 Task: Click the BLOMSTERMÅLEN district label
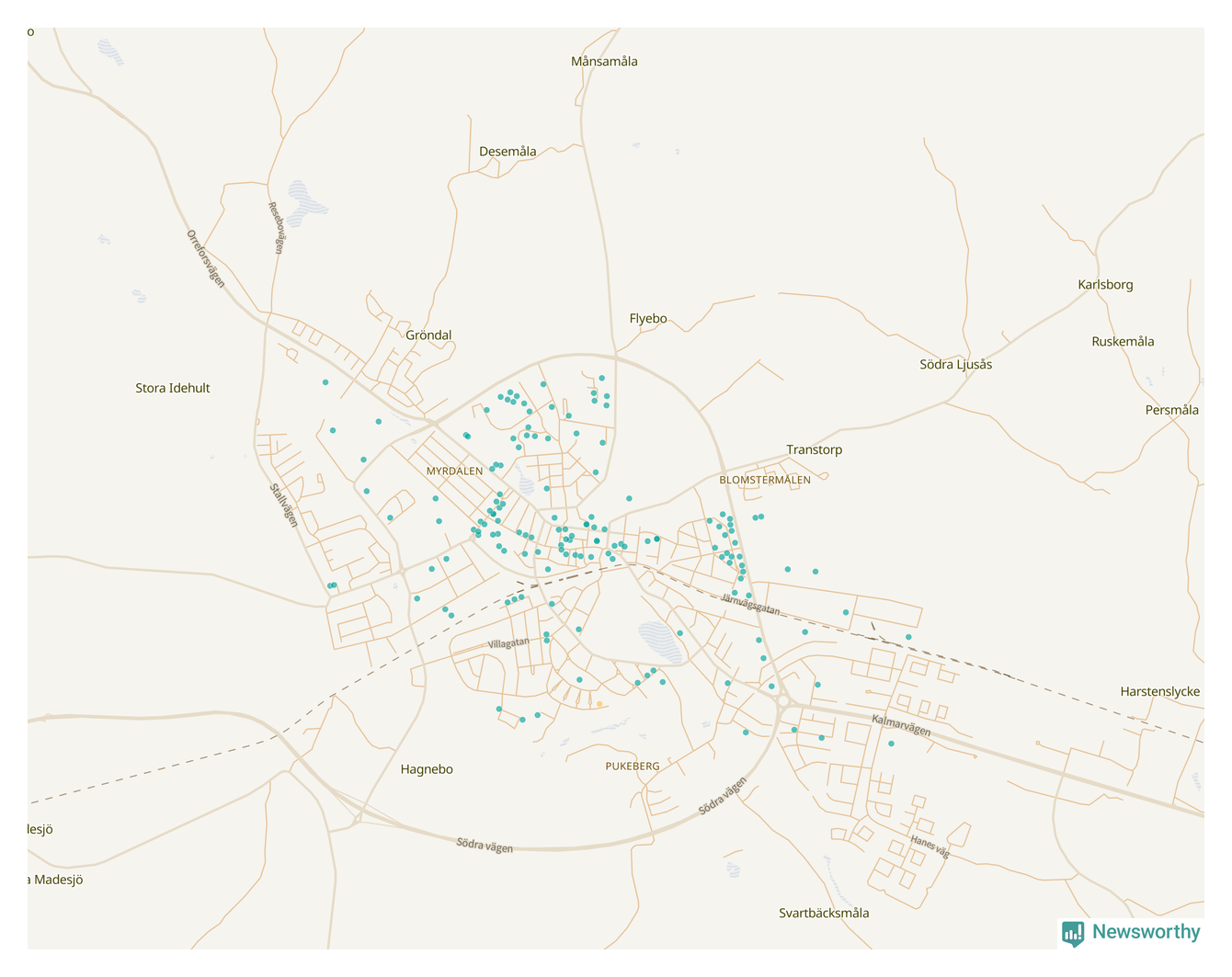click(765, 480)
